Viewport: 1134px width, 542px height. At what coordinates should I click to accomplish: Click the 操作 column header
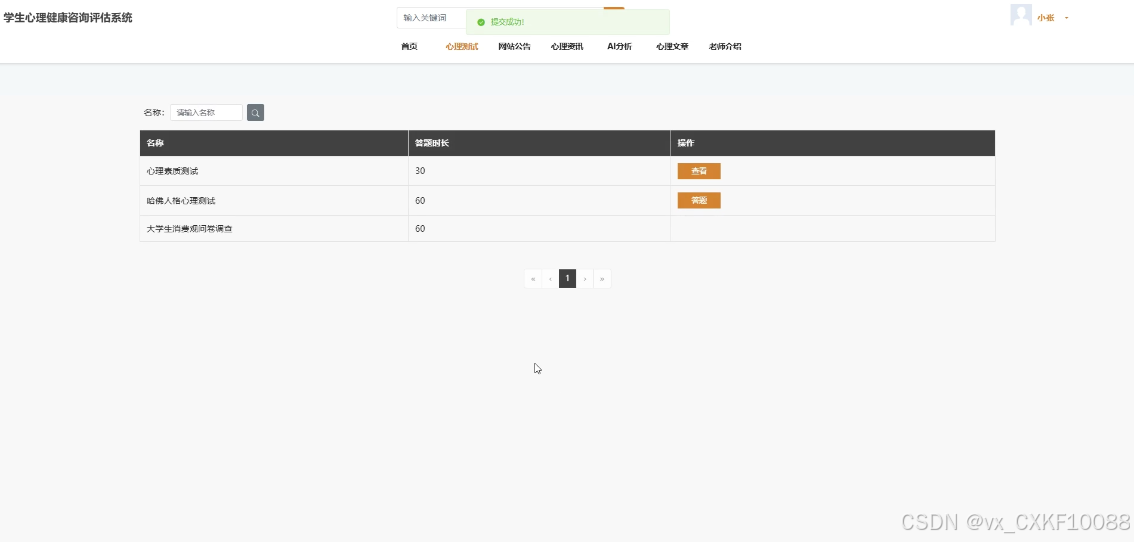832,143
